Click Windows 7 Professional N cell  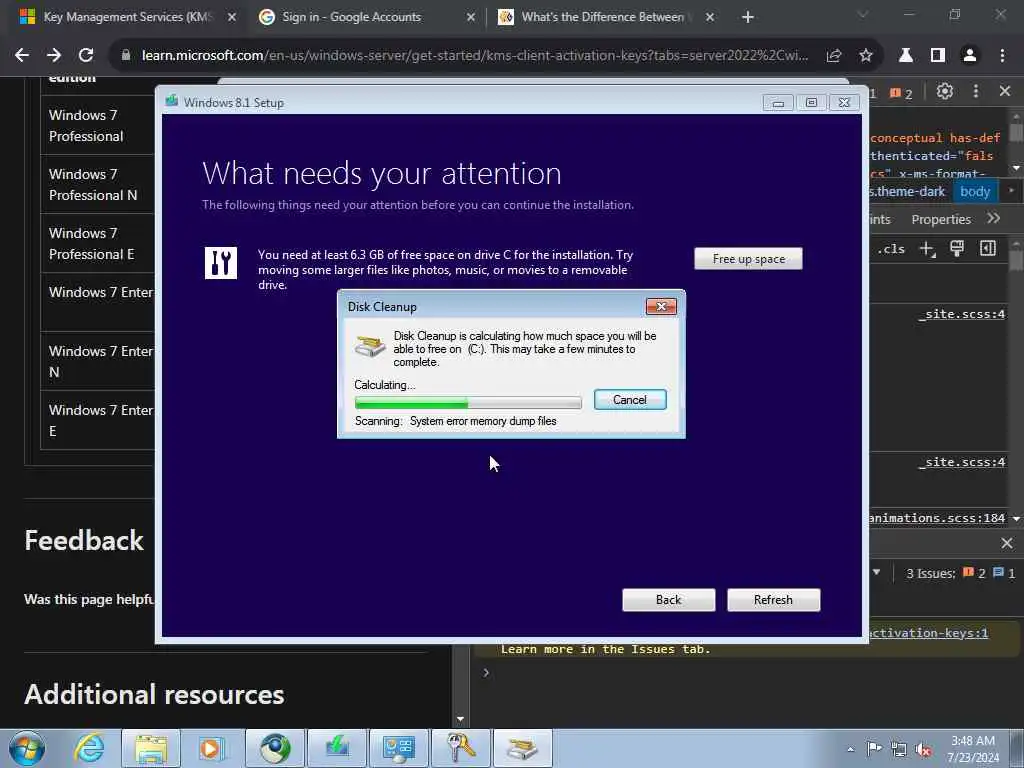click(x=97, y=185)
